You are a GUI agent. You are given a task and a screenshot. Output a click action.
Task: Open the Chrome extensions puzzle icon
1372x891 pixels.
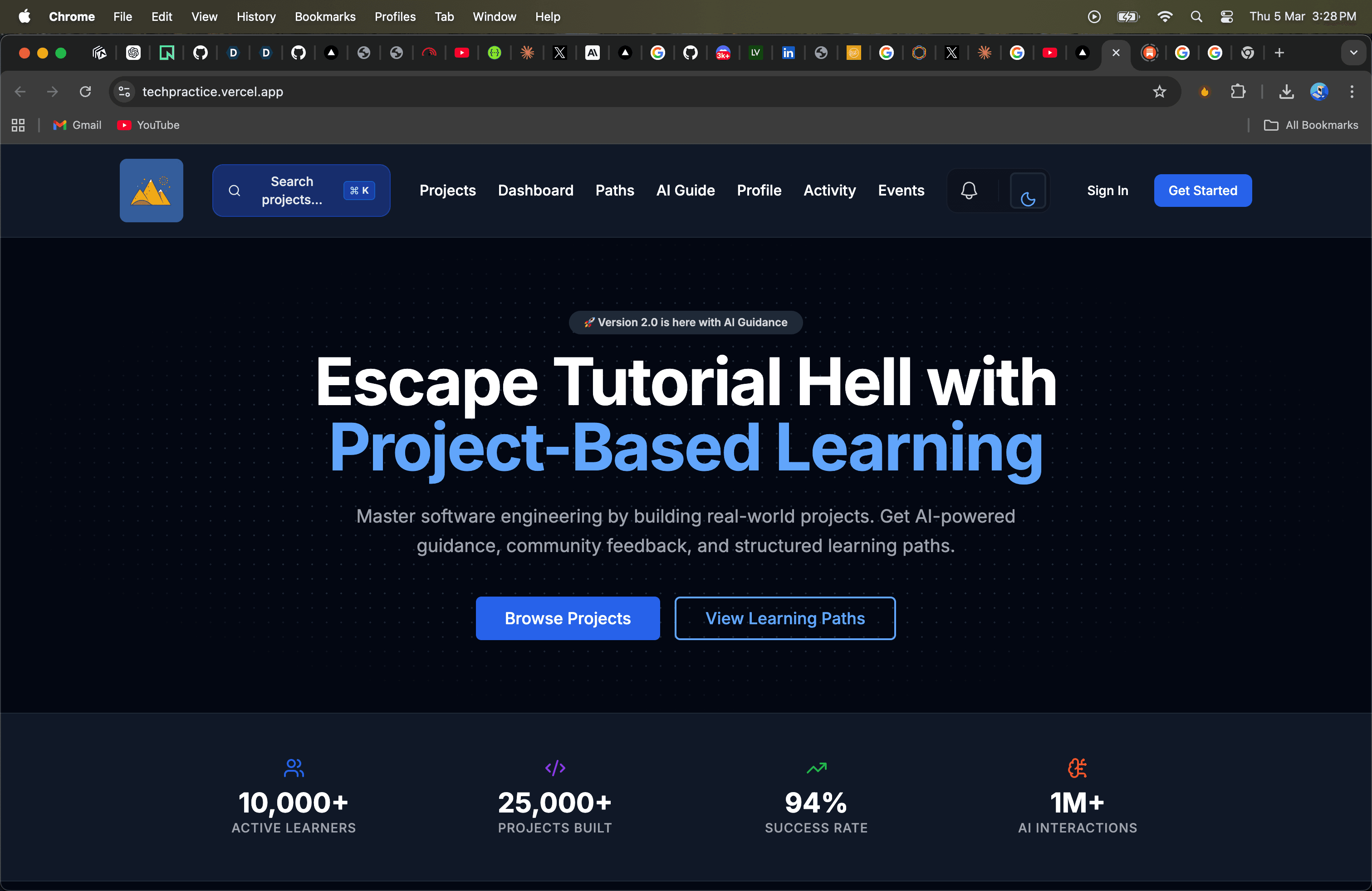[x=1238, y=92]
